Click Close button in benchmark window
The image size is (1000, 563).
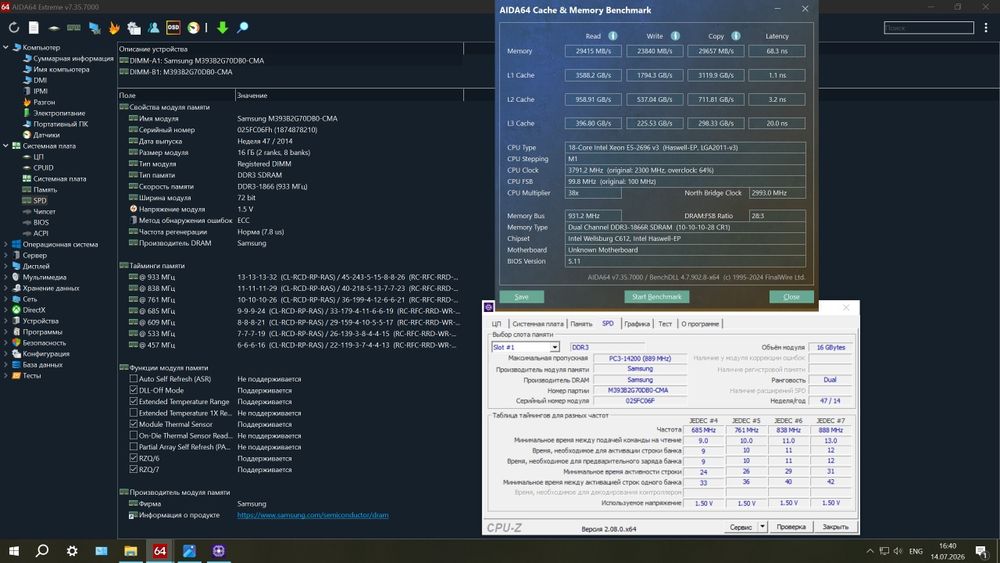click(791, 296)
